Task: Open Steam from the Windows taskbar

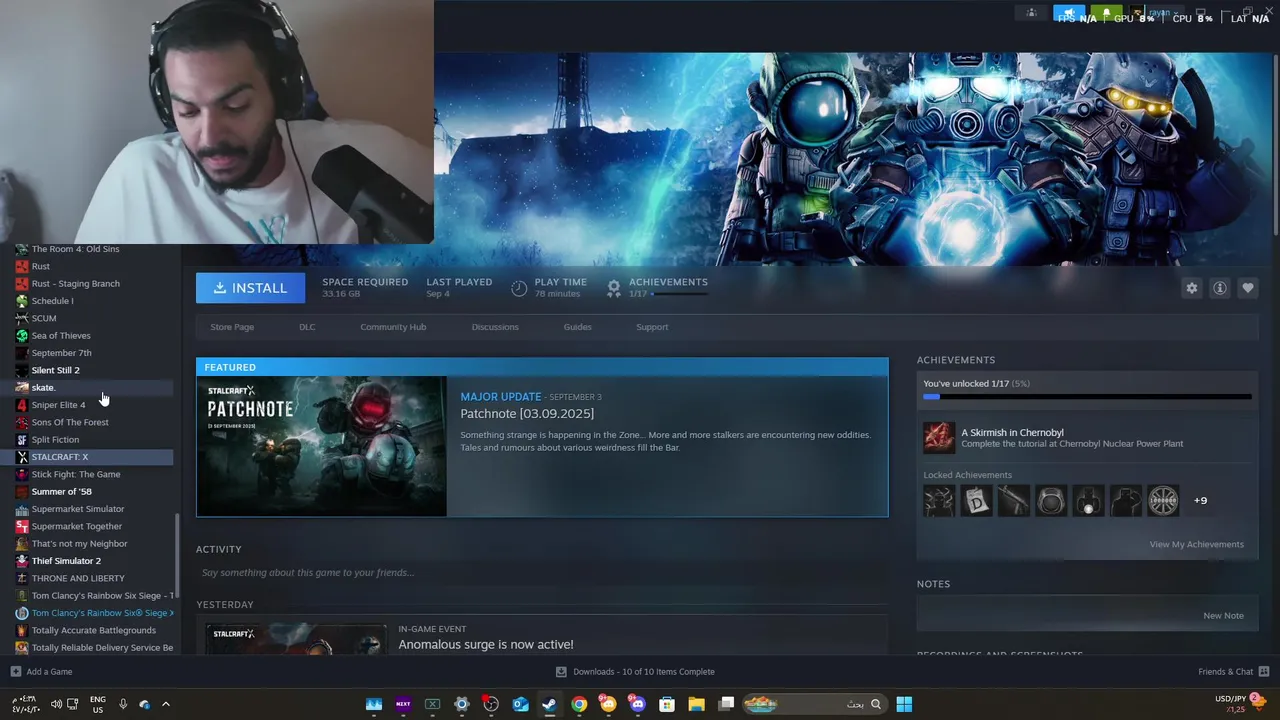Action: tap(549, 704)
